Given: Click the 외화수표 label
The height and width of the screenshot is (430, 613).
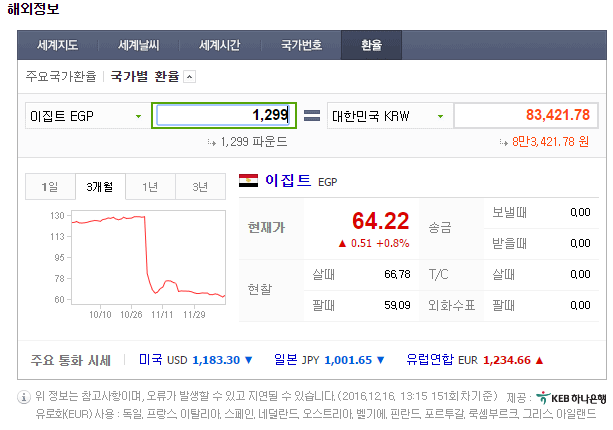Looking at the screenshot, I should point(452,305).
